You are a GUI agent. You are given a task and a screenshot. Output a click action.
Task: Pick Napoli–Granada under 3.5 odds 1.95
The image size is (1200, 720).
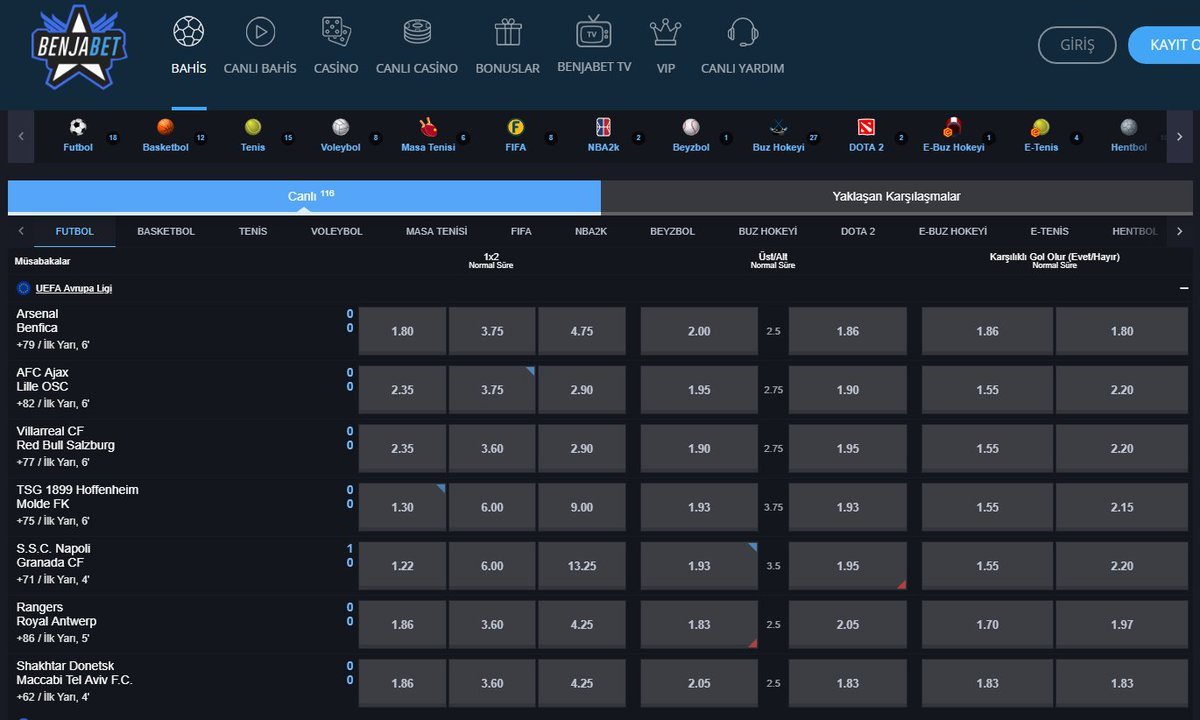pyautogui.click(x=848, y=566)
